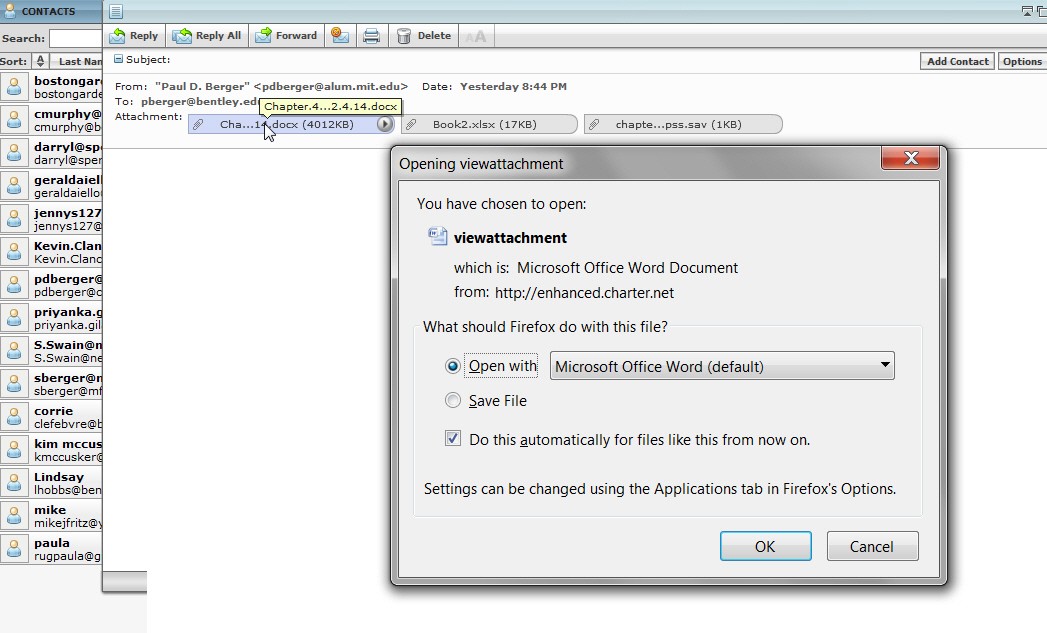Print the email with printer icon
1047x633 pixels.
(371, 36)
